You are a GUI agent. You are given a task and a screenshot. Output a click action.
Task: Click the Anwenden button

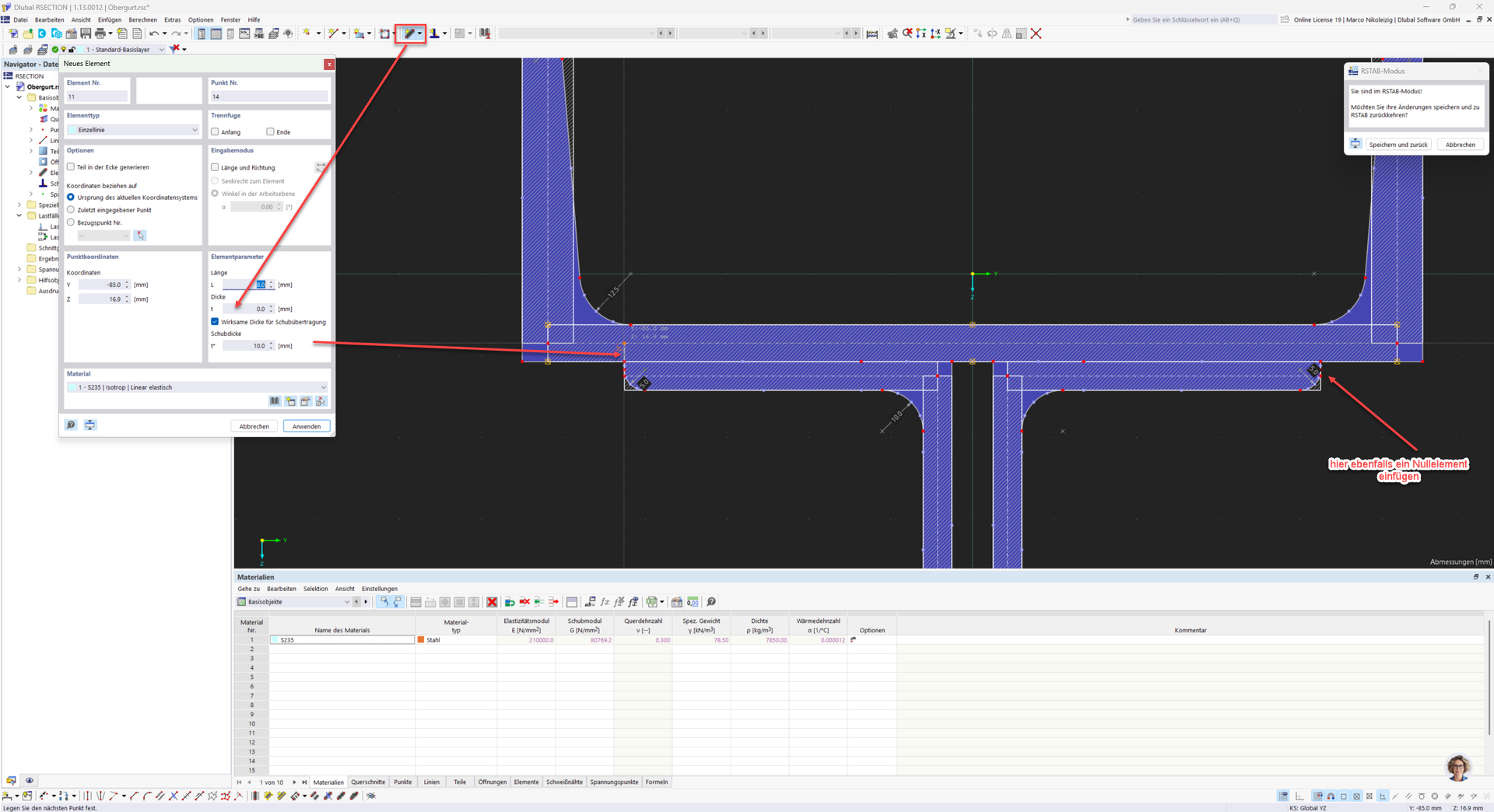[x=307, y=426]
